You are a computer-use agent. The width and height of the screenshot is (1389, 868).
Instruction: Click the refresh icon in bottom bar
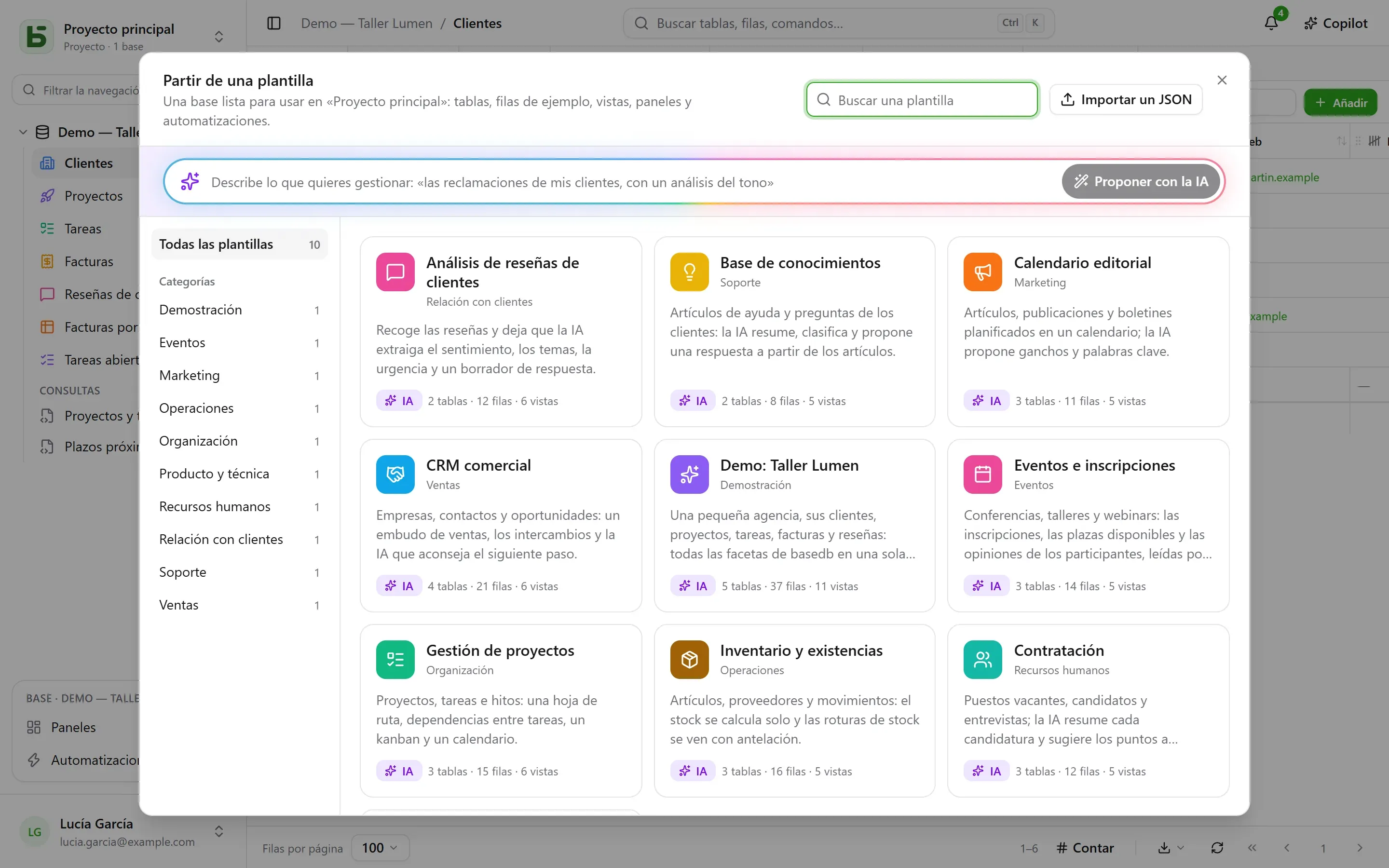point(1217,848)
